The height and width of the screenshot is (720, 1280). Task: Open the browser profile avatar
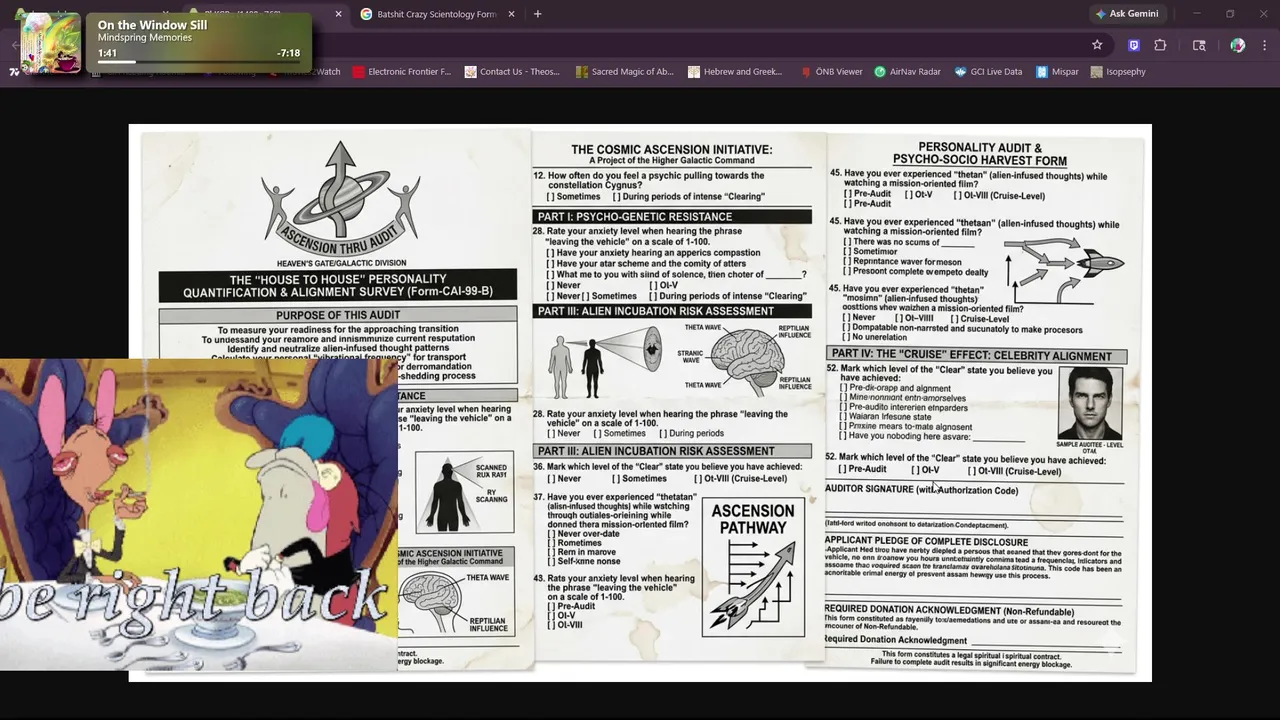click(1237, 45)
